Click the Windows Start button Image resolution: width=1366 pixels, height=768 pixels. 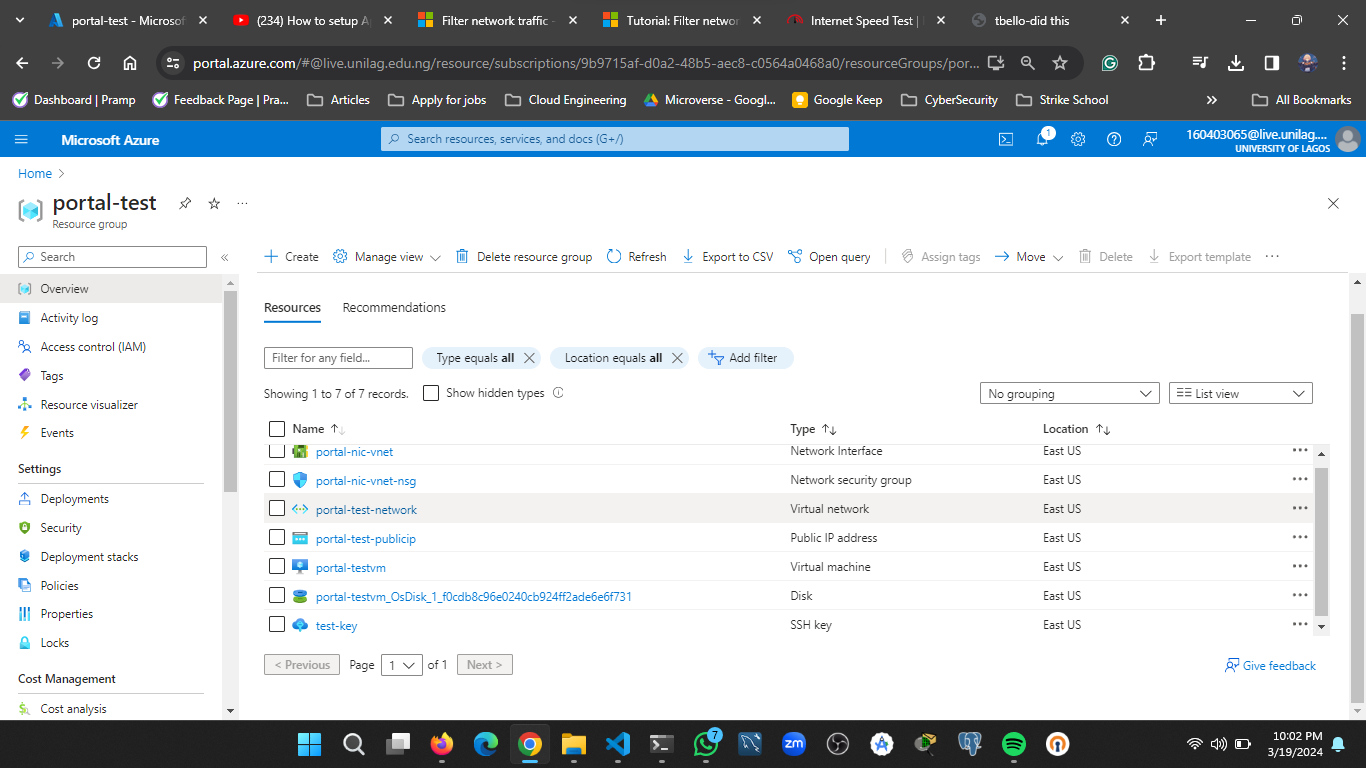[310, 744]
